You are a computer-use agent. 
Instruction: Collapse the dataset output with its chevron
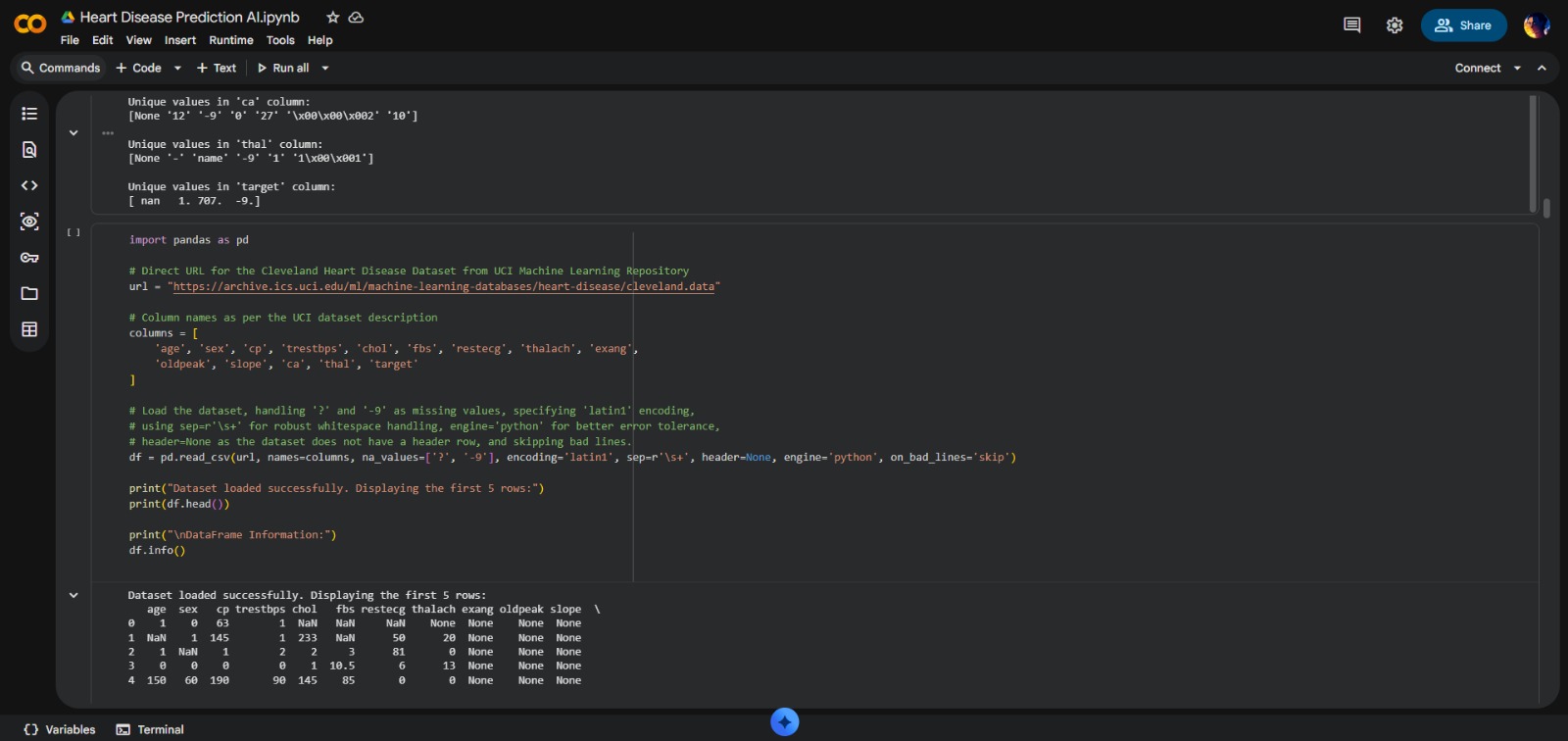pos(73,595)
